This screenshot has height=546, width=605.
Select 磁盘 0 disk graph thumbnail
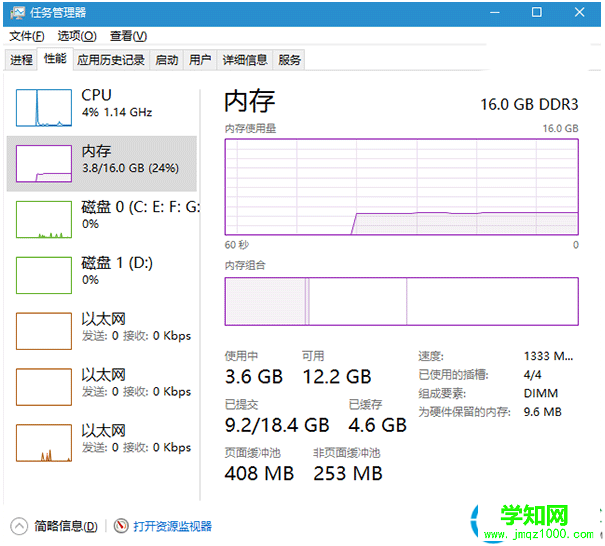(41, 219)
